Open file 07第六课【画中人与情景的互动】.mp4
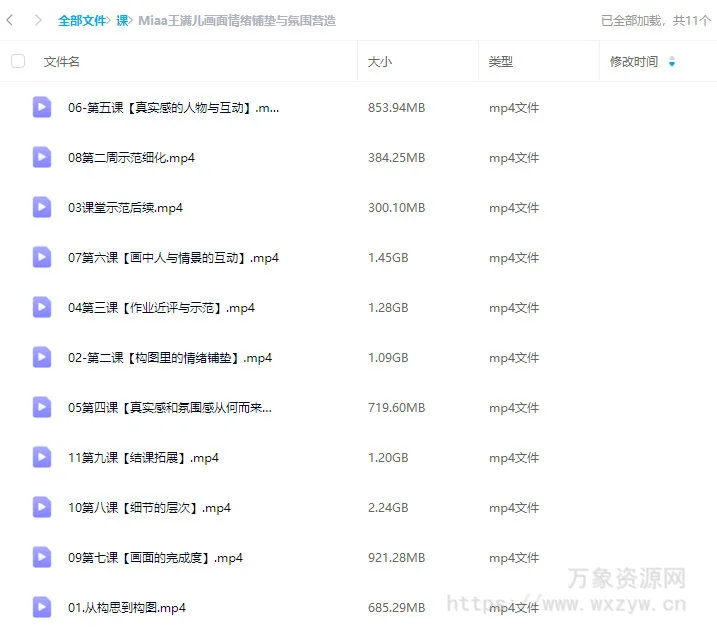 point(173,257)
